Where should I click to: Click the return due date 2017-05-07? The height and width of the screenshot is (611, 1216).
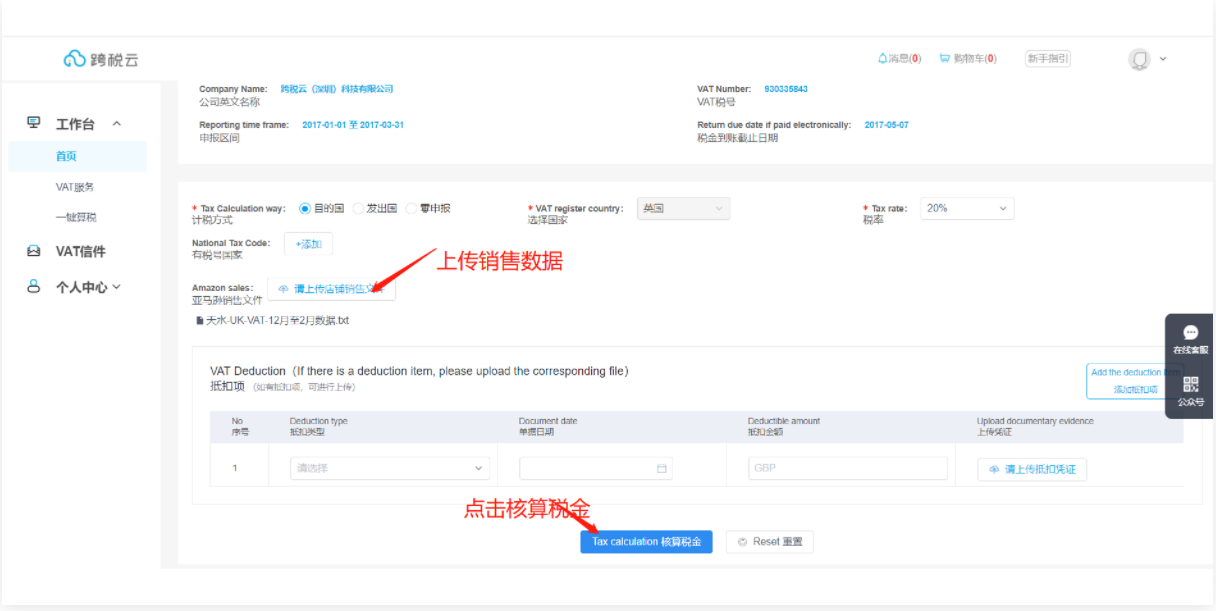[886, 125]
